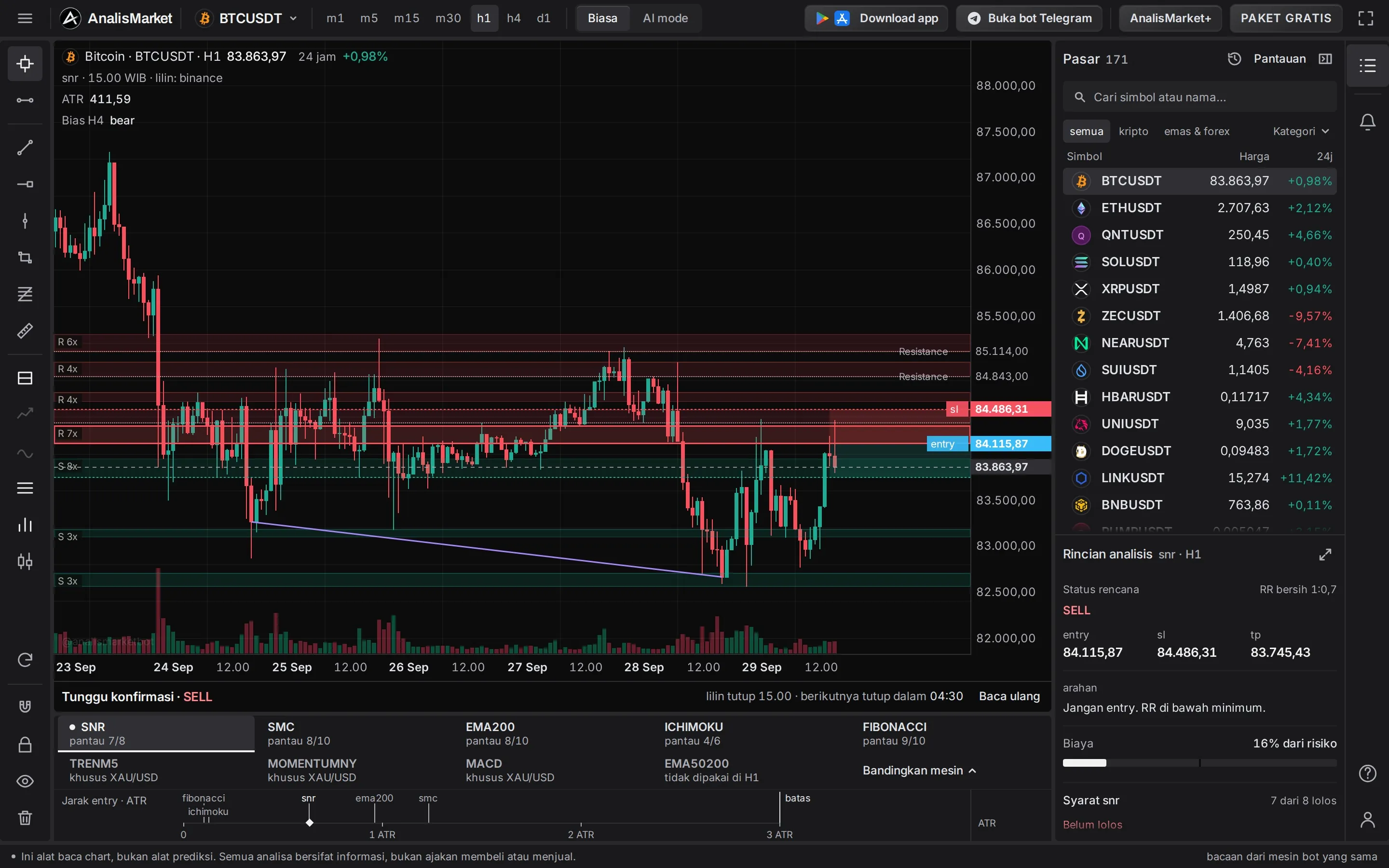Screen dimensions: 1389x868
Task: Select the crosshair cursor tool
Action: pos(25,63)
